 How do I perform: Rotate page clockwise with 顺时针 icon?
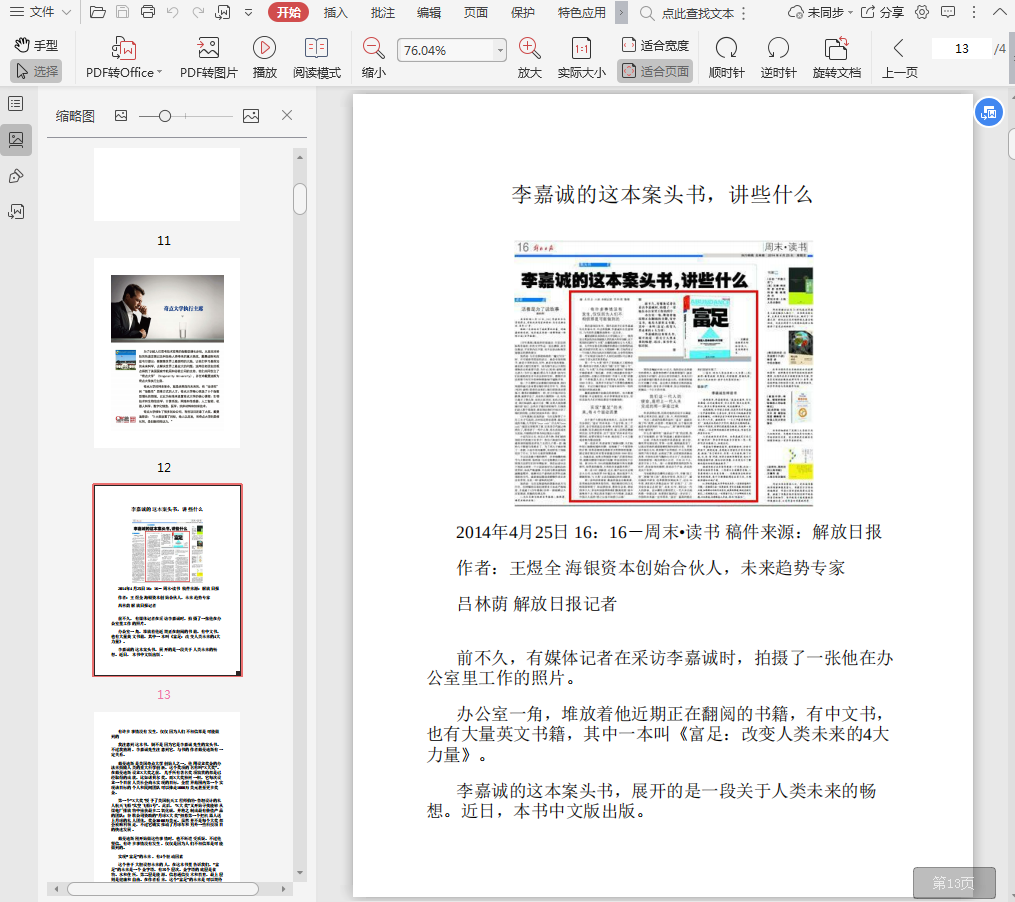[x=726, y=57]
